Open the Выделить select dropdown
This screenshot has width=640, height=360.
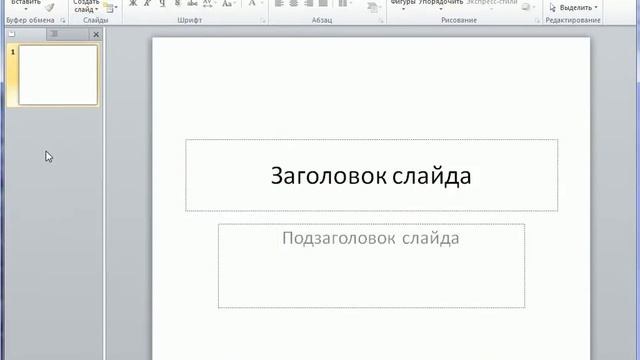click(573, 7)
